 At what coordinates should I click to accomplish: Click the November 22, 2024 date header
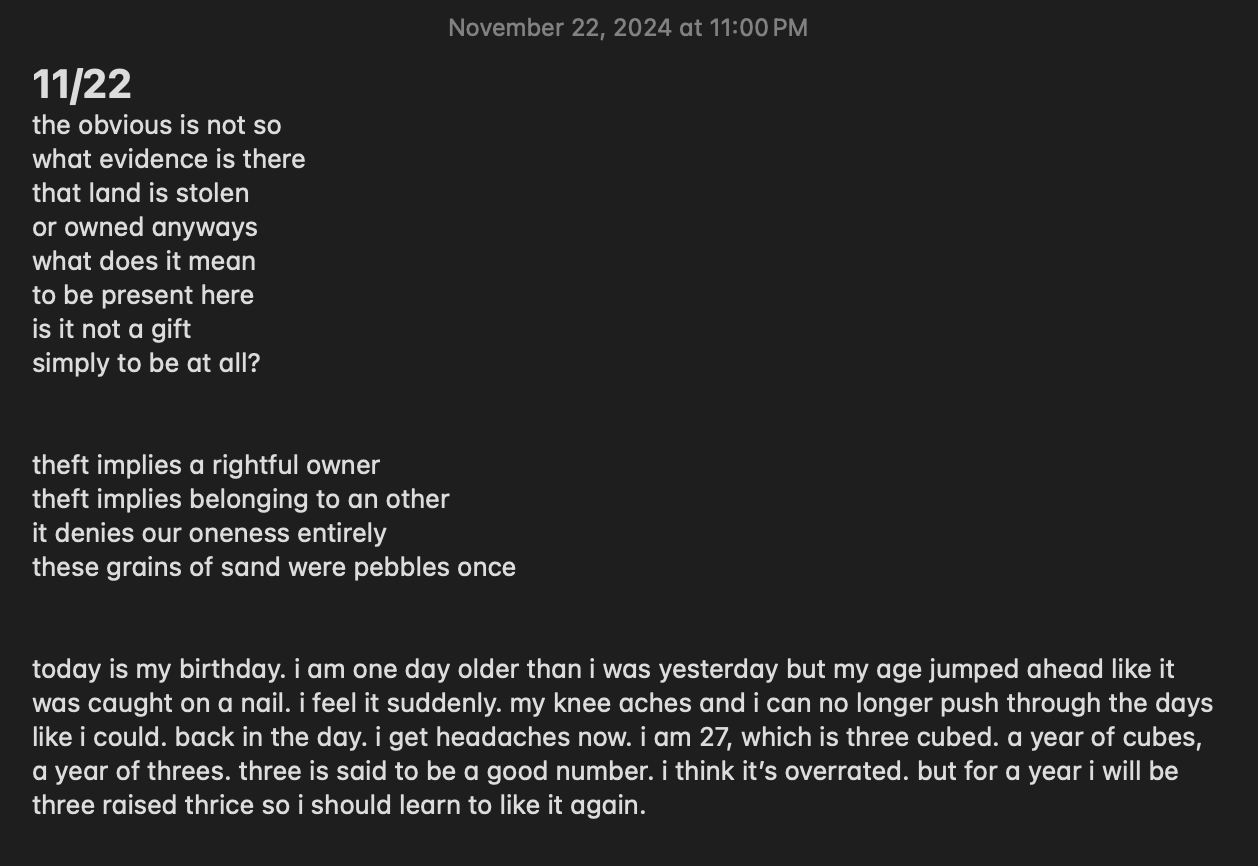pyautogui.click(x=627, y=28)
